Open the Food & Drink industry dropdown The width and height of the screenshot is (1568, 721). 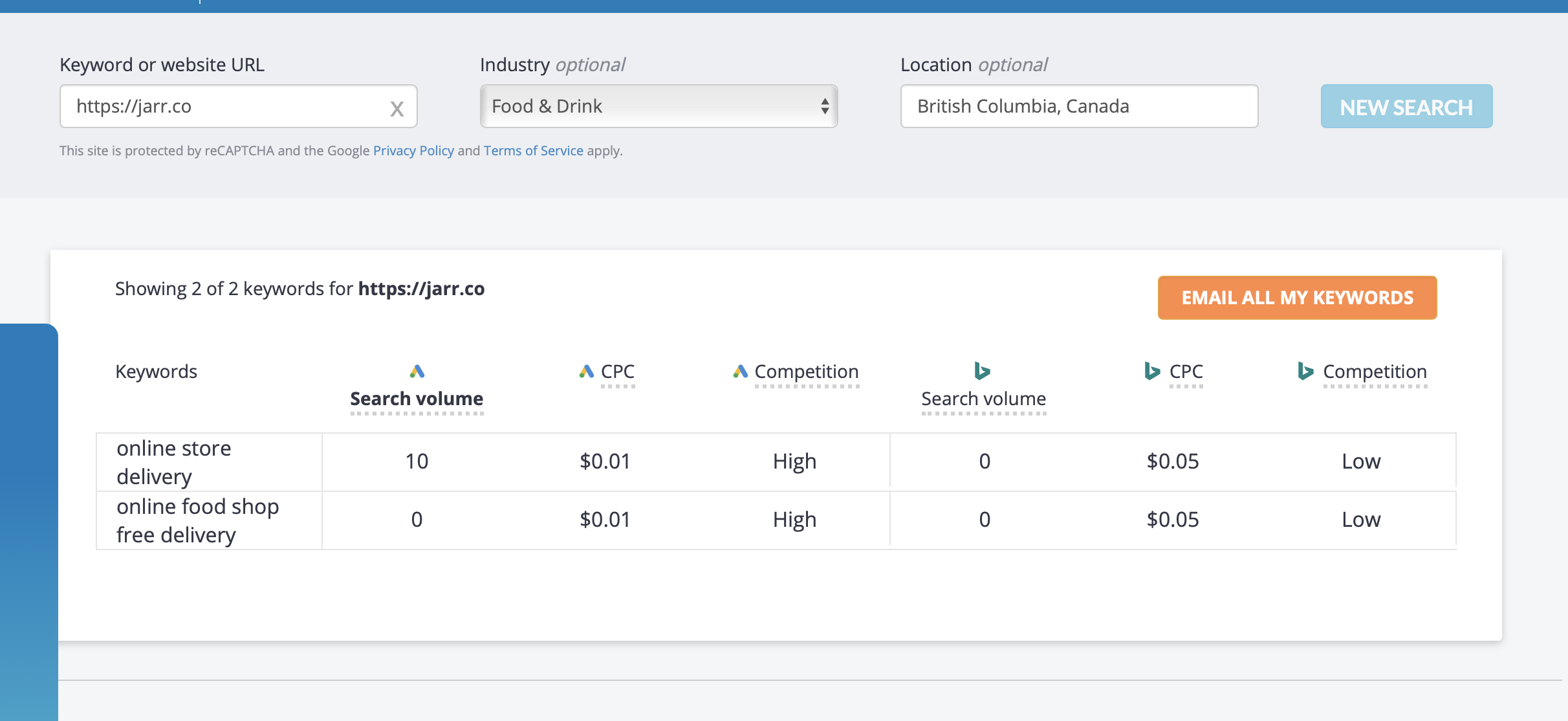pos(659,106)
